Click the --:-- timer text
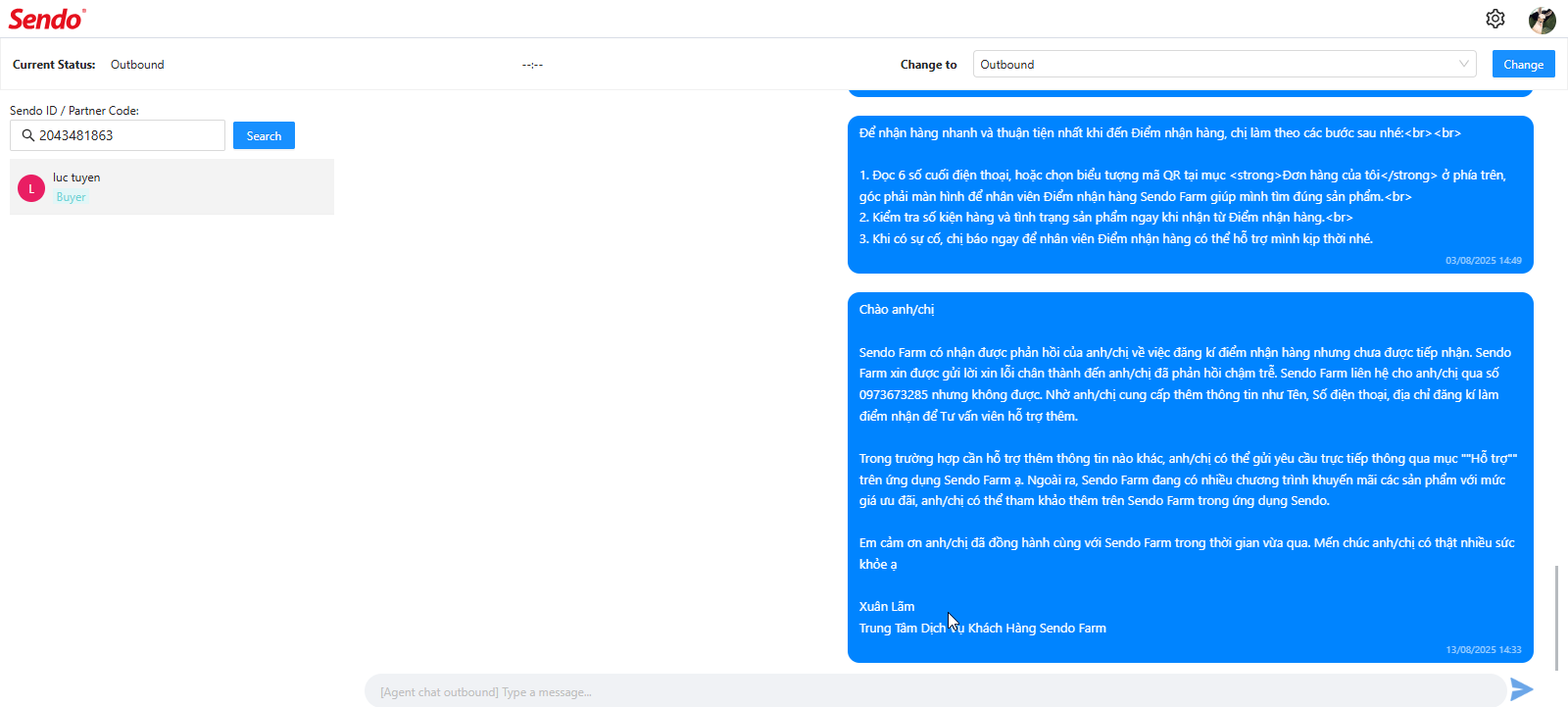 point(532,65)
